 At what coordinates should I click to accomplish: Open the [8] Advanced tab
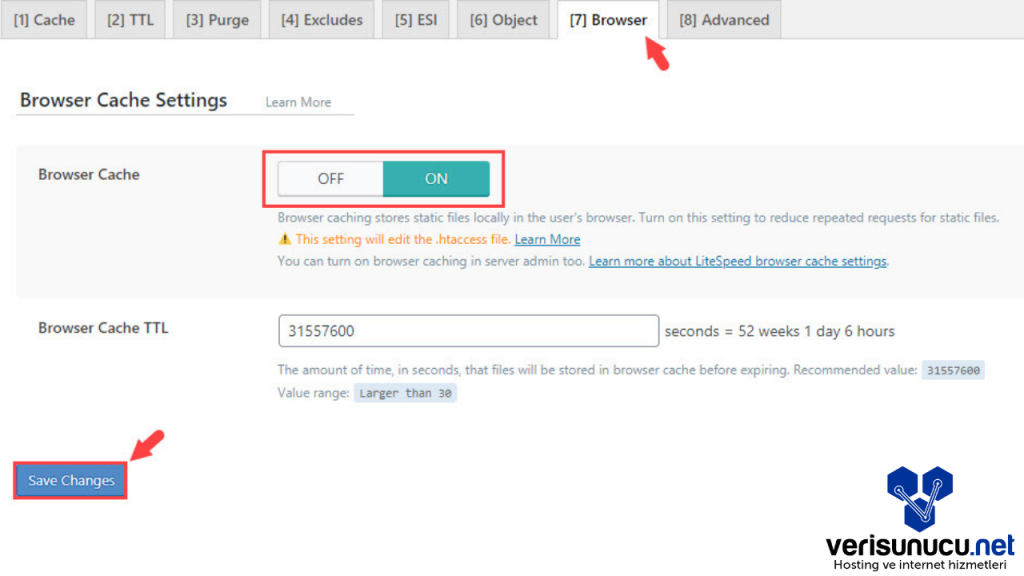(x=724, y=20)
